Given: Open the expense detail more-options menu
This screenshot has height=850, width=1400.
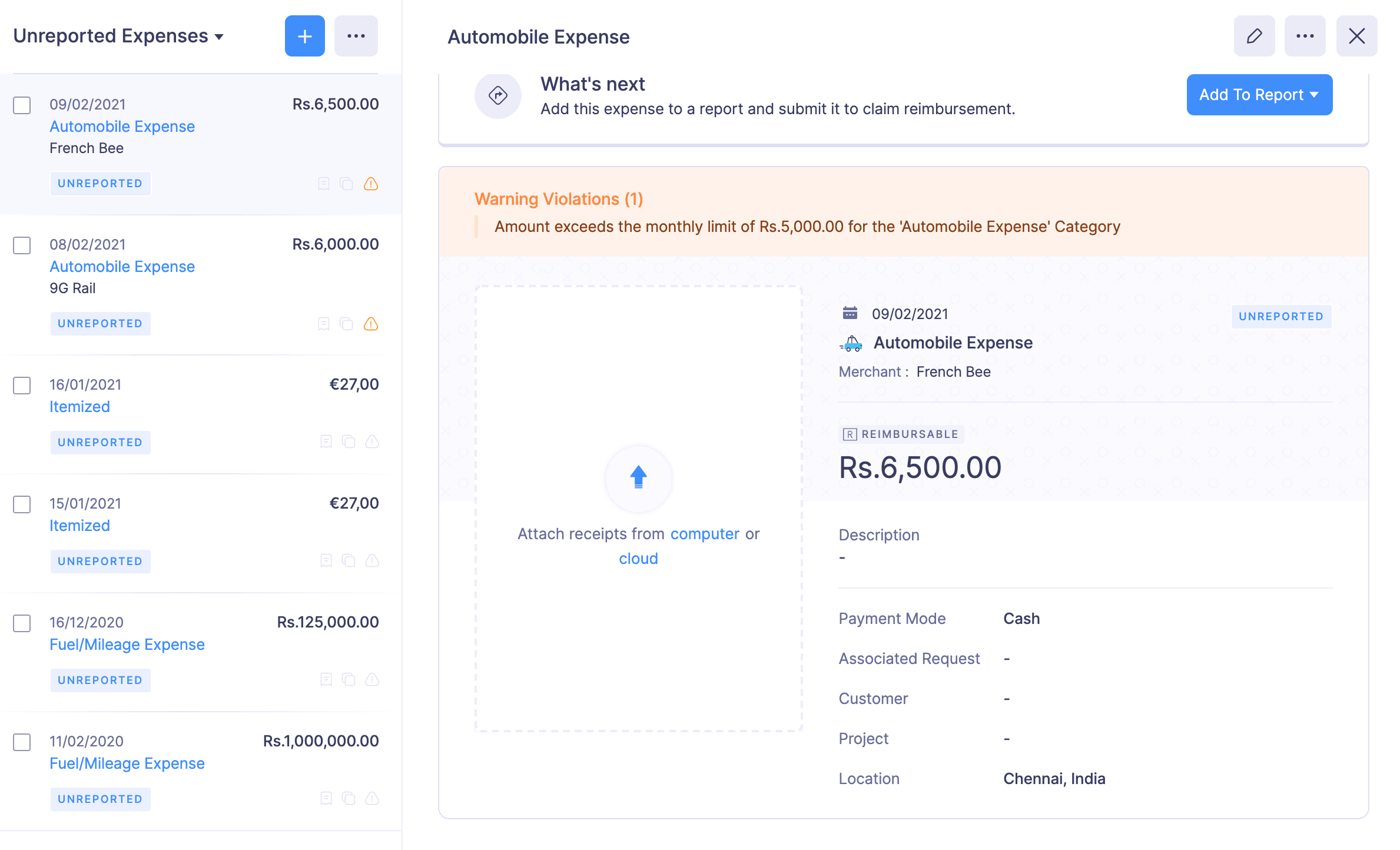Looking at the screenshot, I should tap(1305, 36).
